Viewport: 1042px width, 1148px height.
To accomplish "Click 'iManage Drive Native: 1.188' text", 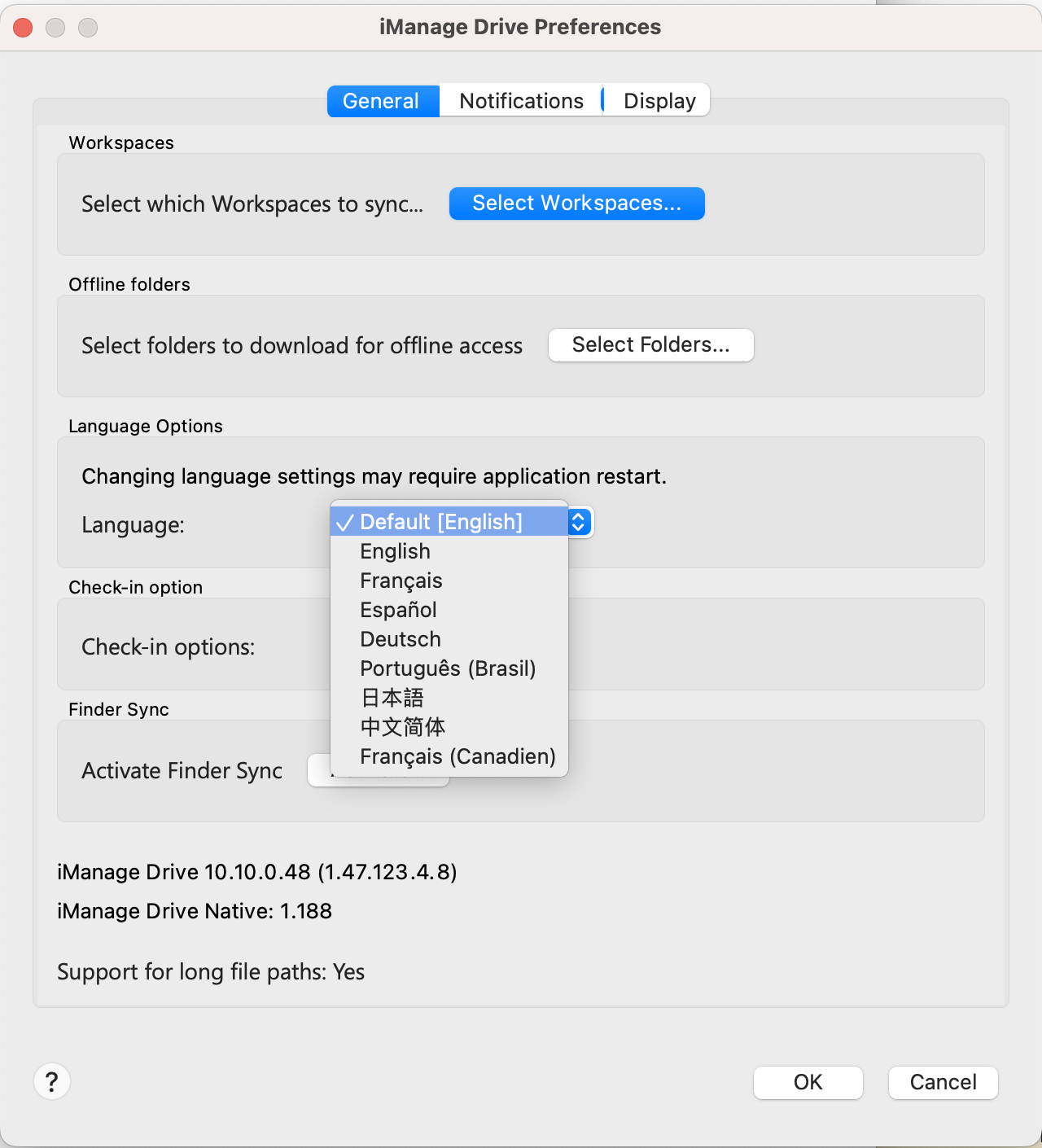I will pyautogui.click(x=195, y=911).
